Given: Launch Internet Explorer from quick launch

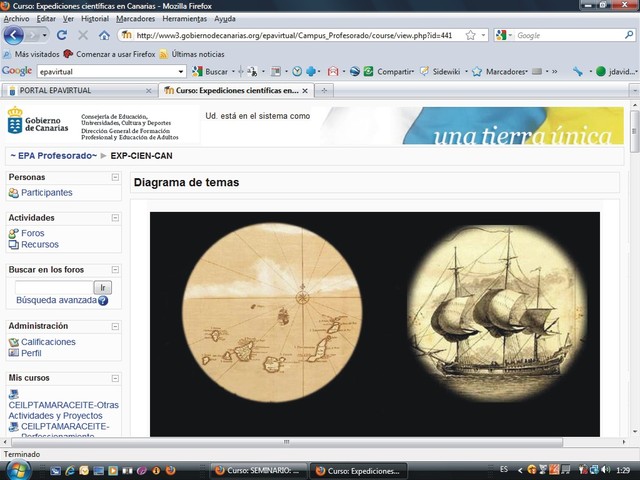Looking at the screenshot, I should coord(70,471).
